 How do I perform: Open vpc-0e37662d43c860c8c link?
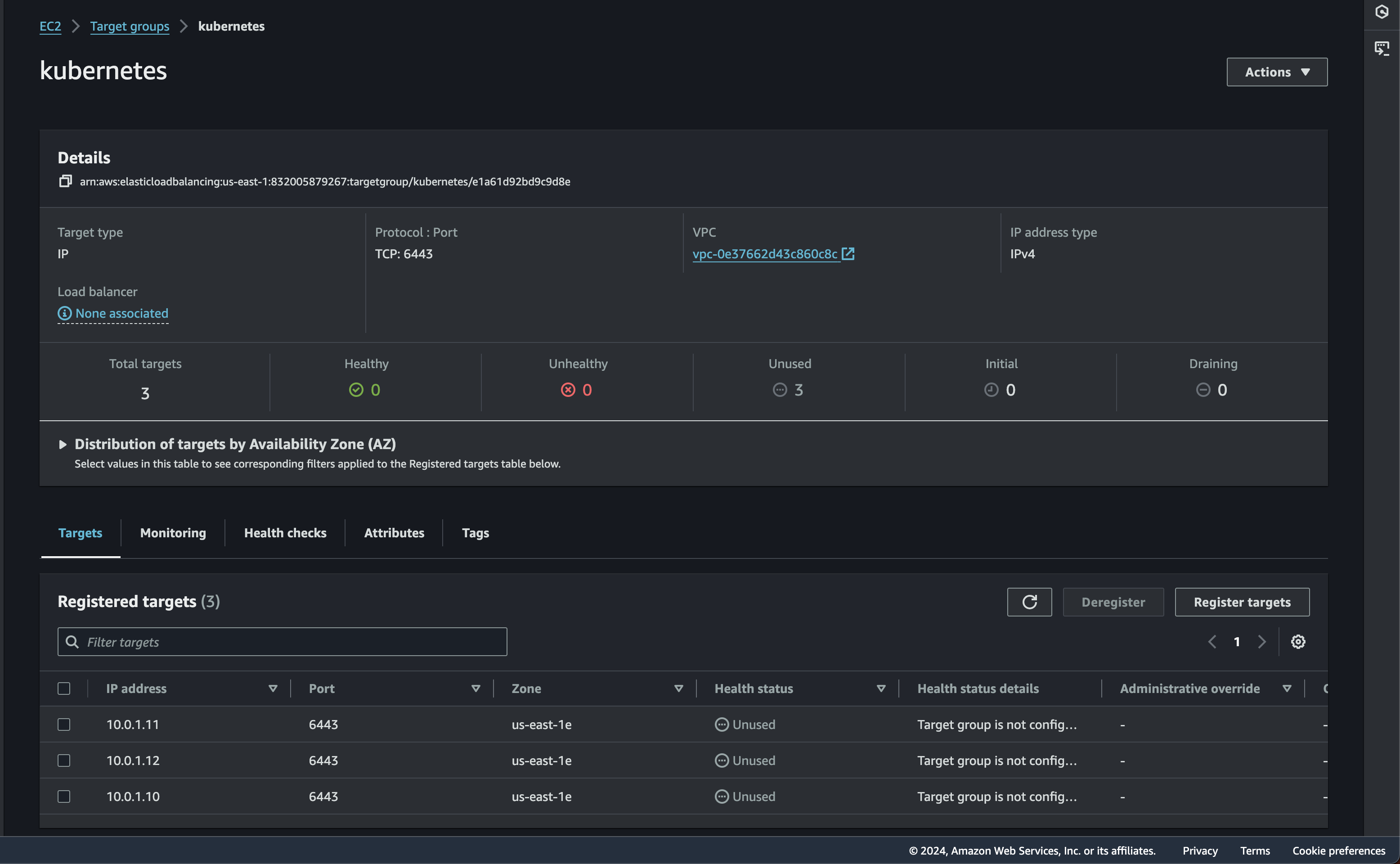point(765,254)
